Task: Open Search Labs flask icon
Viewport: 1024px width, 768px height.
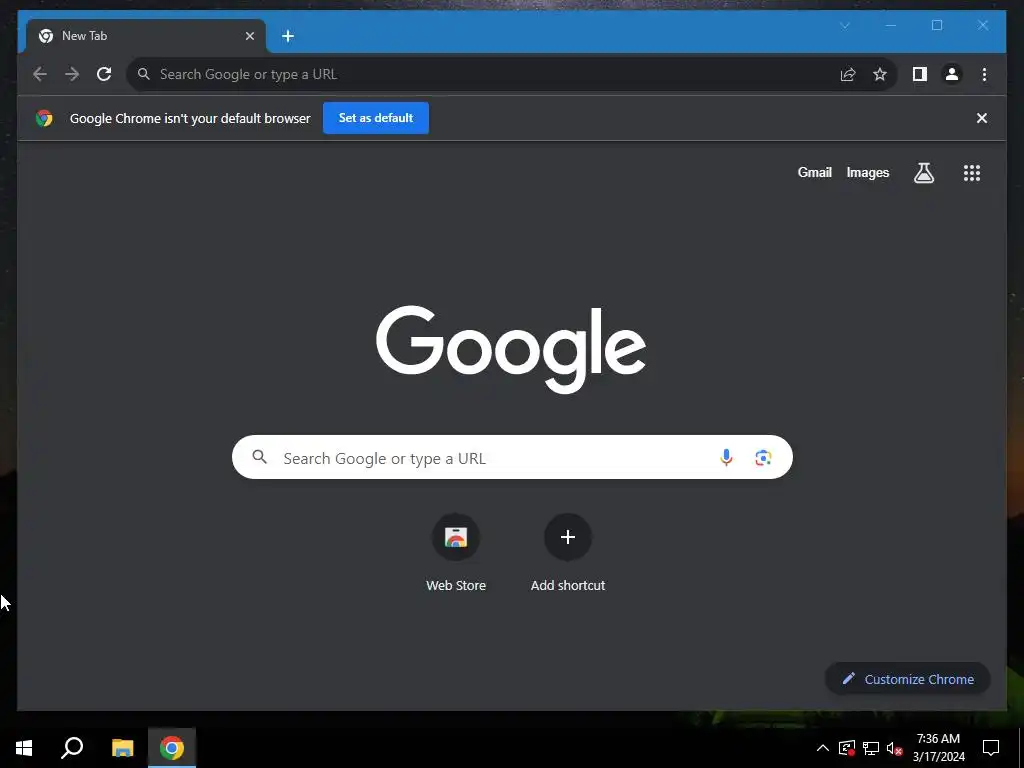Action: [923, 173]
